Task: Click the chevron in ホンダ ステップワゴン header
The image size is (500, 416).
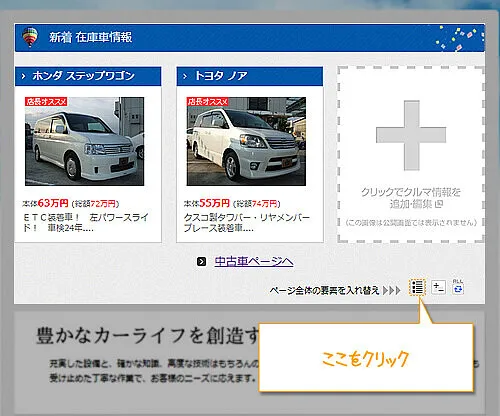Action: [23, 76]
